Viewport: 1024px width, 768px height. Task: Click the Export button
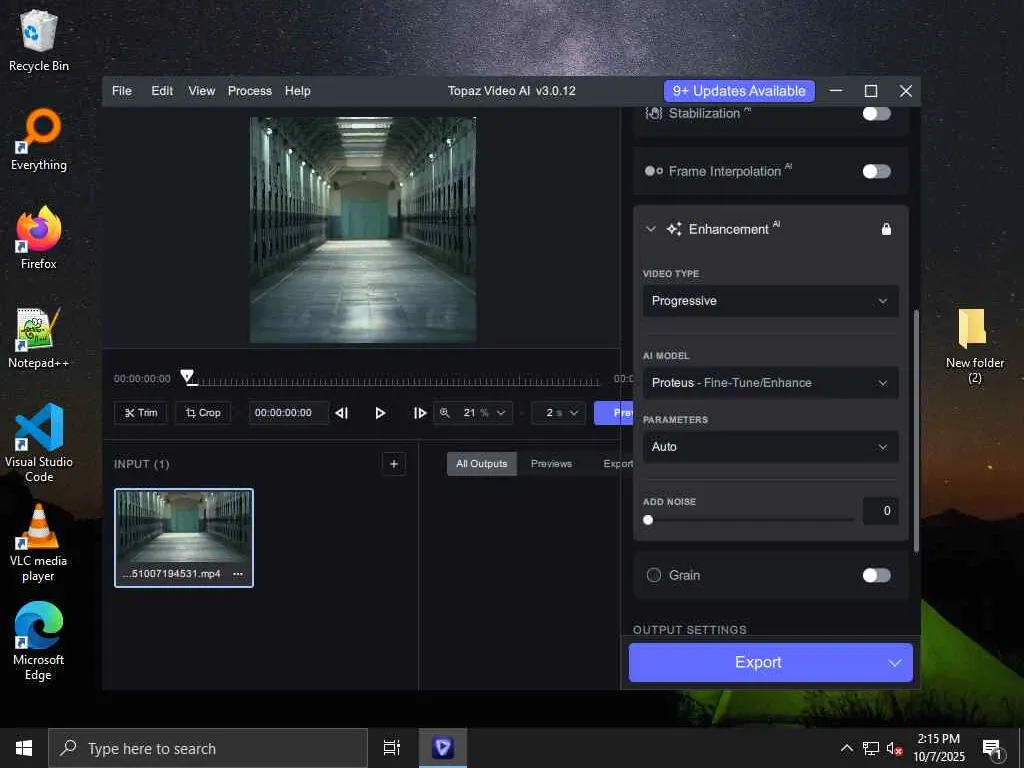click(758, 662)
